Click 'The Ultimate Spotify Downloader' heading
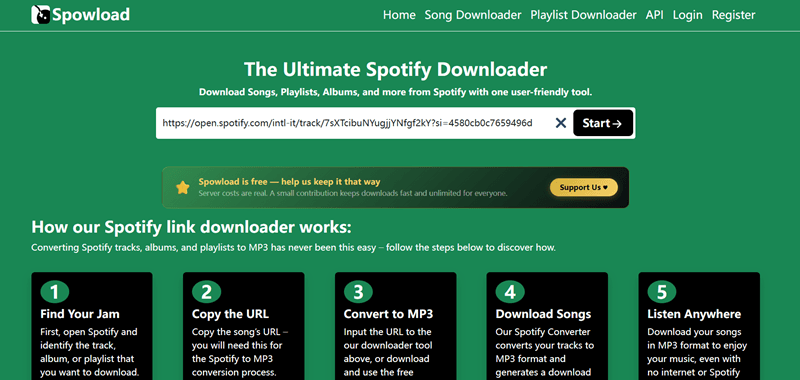The width and height of the screenshot is (800, 380). click(x=395, y=69)
